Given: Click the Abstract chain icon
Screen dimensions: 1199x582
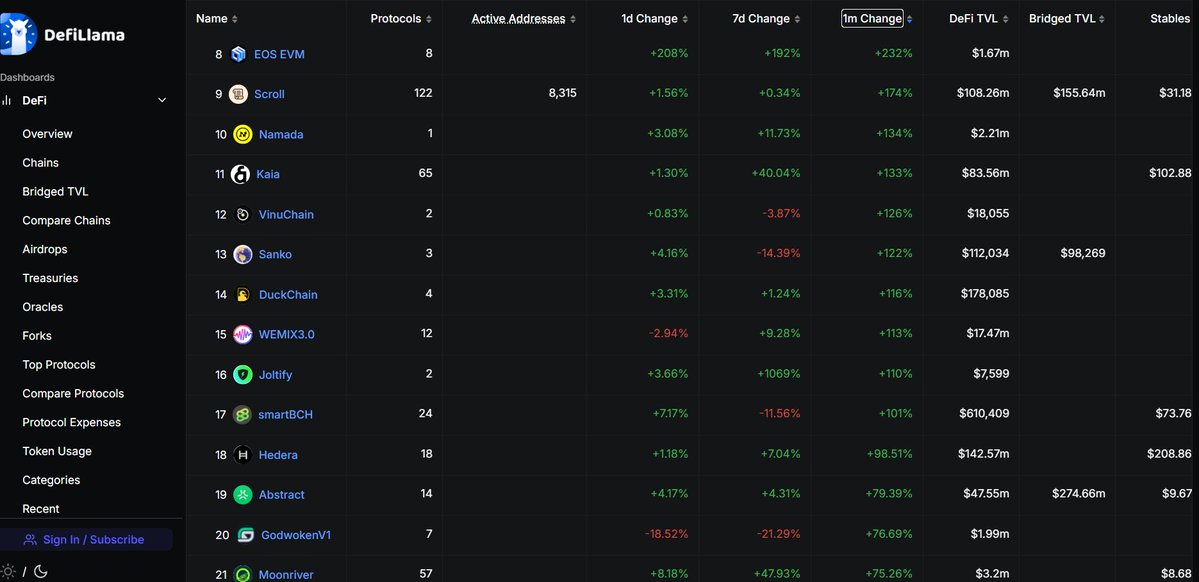Looking at the screenshot, I should [242, 495].
